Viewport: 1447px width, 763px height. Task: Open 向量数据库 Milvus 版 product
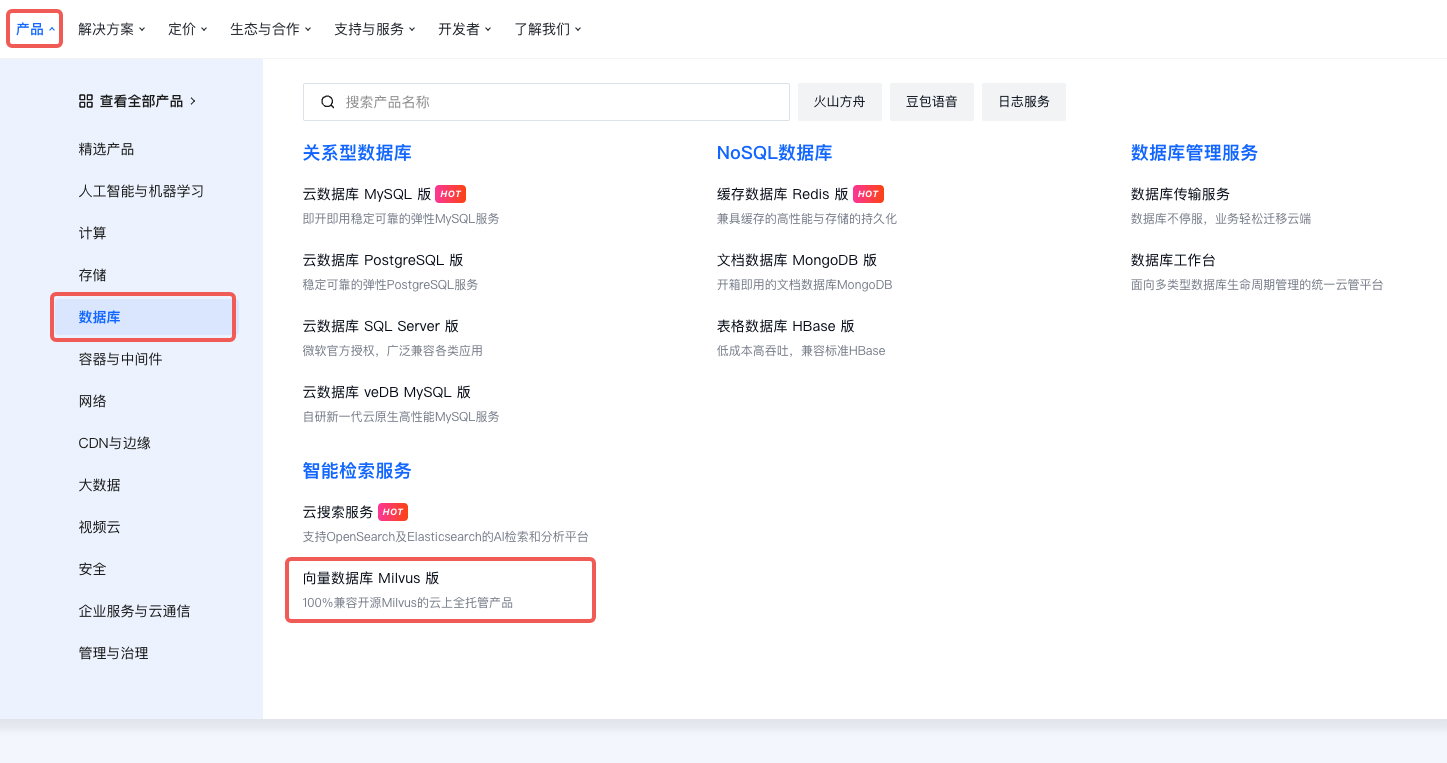click(x=371, y=578)
